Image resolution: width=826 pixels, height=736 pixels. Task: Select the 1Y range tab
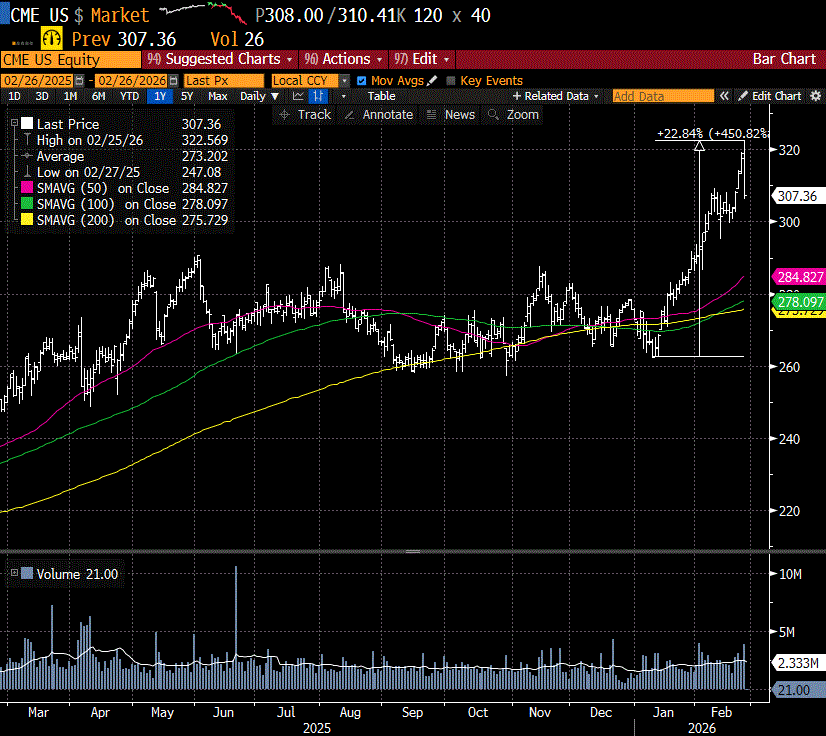[x=160, y=96]
